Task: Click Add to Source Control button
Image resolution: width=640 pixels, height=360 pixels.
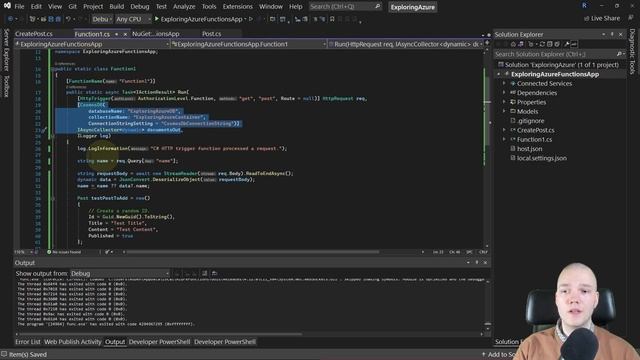Action: click(x=500, y=354)
